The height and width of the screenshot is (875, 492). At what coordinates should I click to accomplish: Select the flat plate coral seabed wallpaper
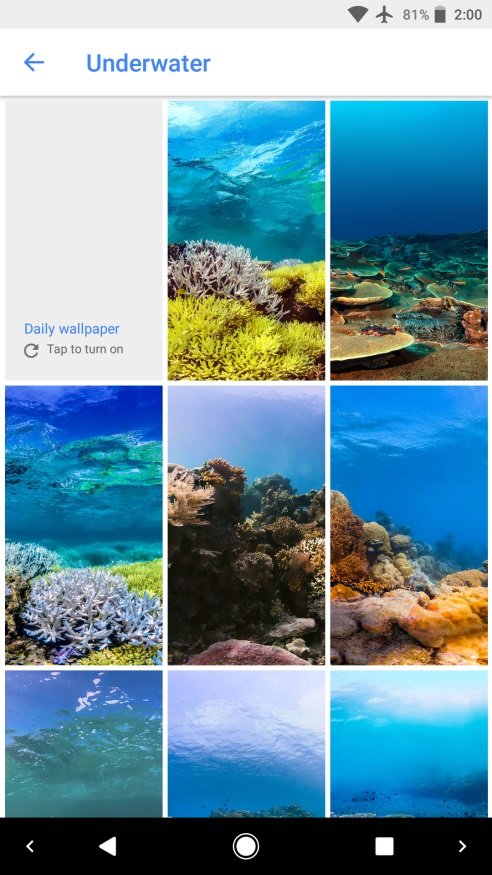pos(409,241)
